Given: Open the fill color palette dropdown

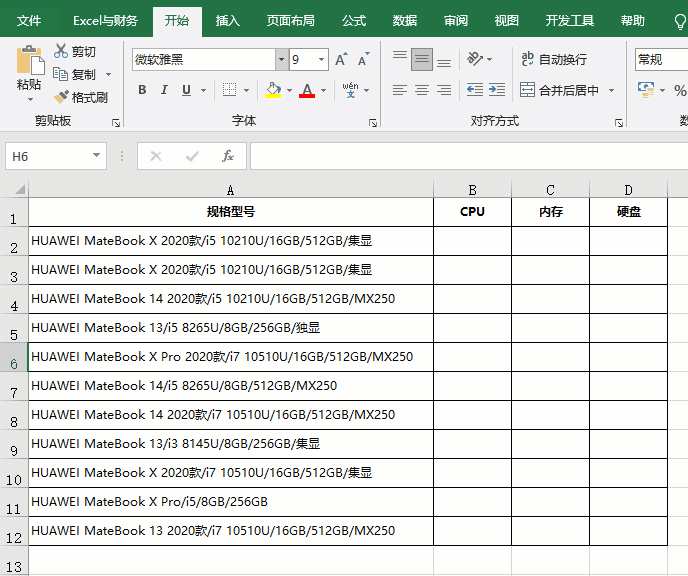Looking at the screenshot, I should coord(289,90).
